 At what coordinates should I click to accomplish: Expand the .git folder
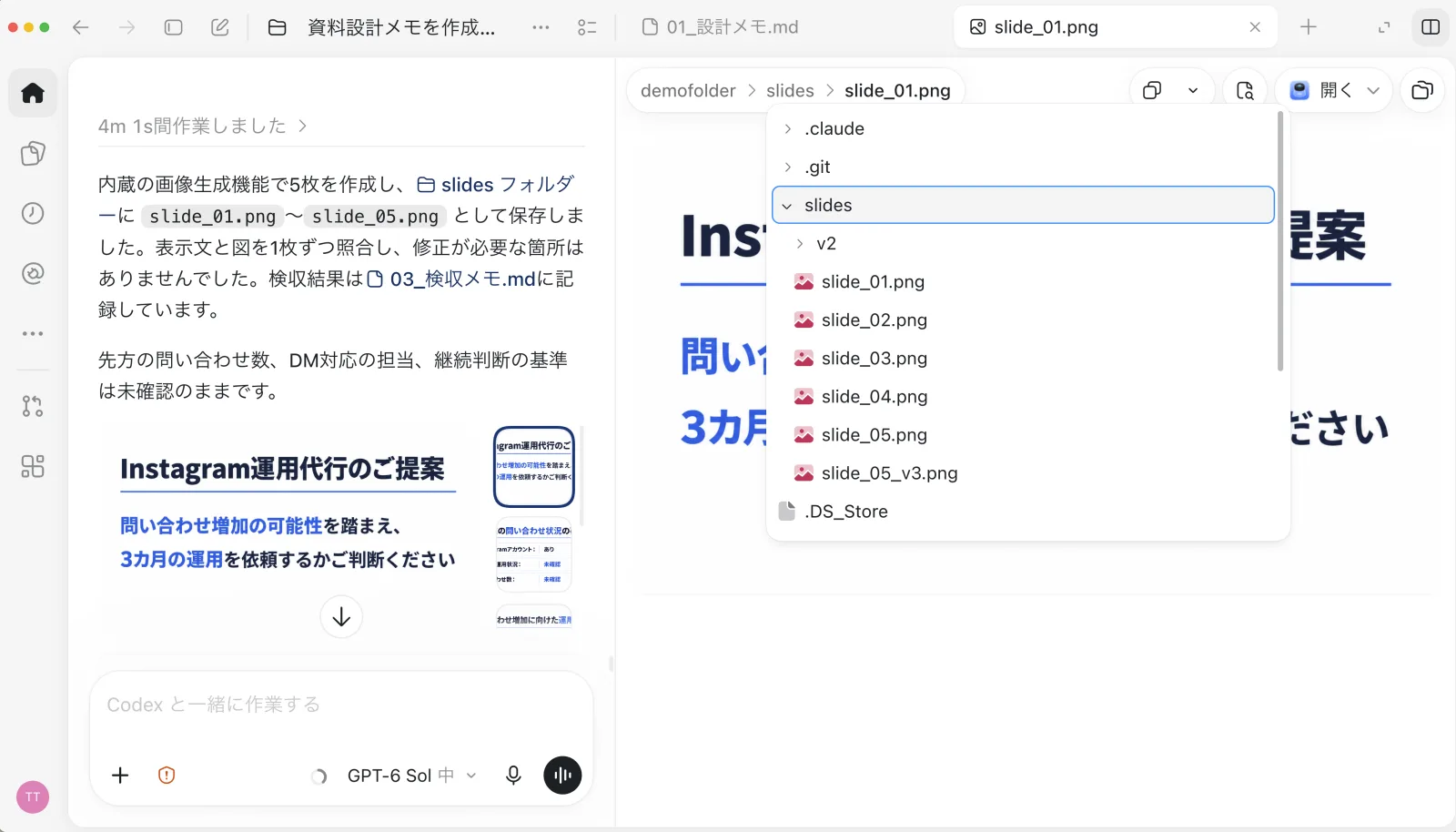point(788,167)
